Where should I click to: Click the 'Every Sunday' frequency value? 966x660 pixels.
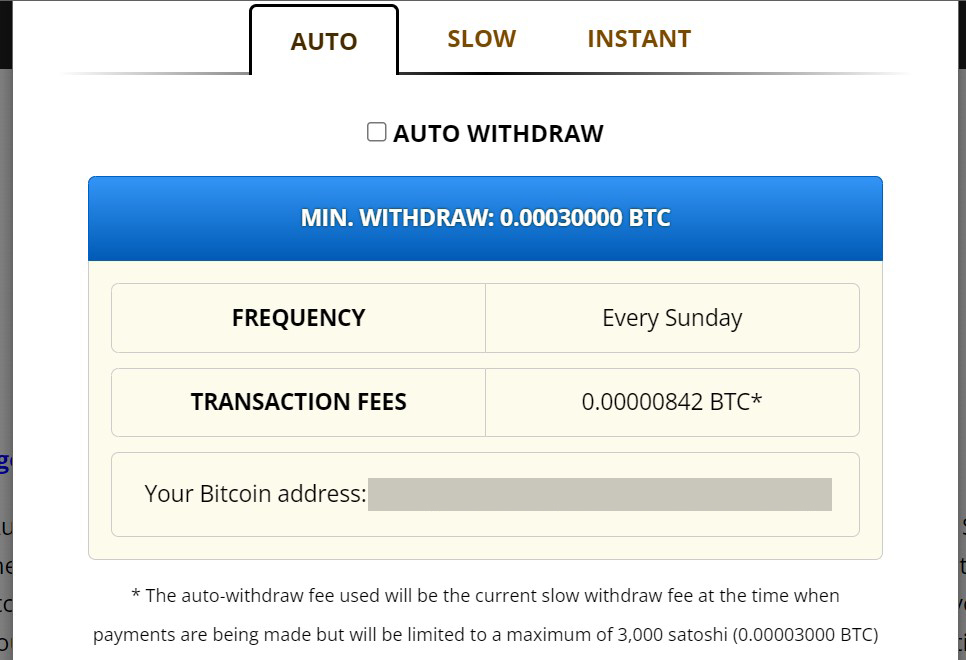(x=671, y=317)
